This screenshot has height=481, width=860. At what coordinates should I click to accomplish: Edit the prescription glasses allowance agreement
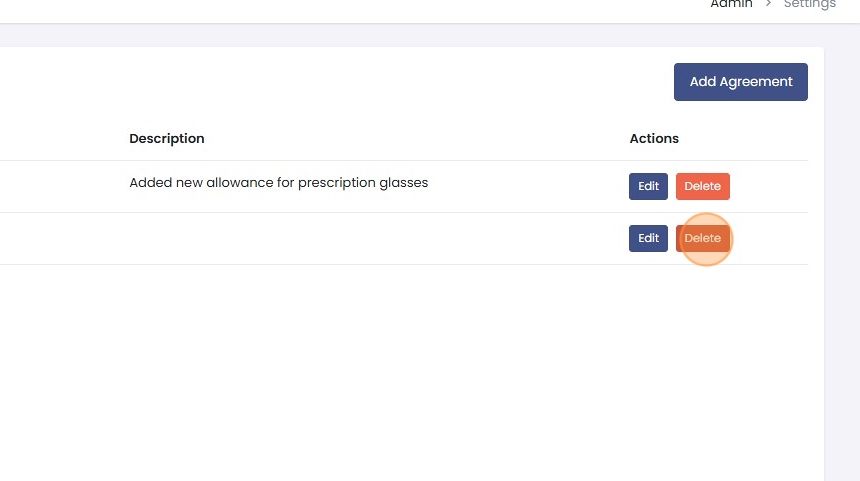tap(648, 186)
